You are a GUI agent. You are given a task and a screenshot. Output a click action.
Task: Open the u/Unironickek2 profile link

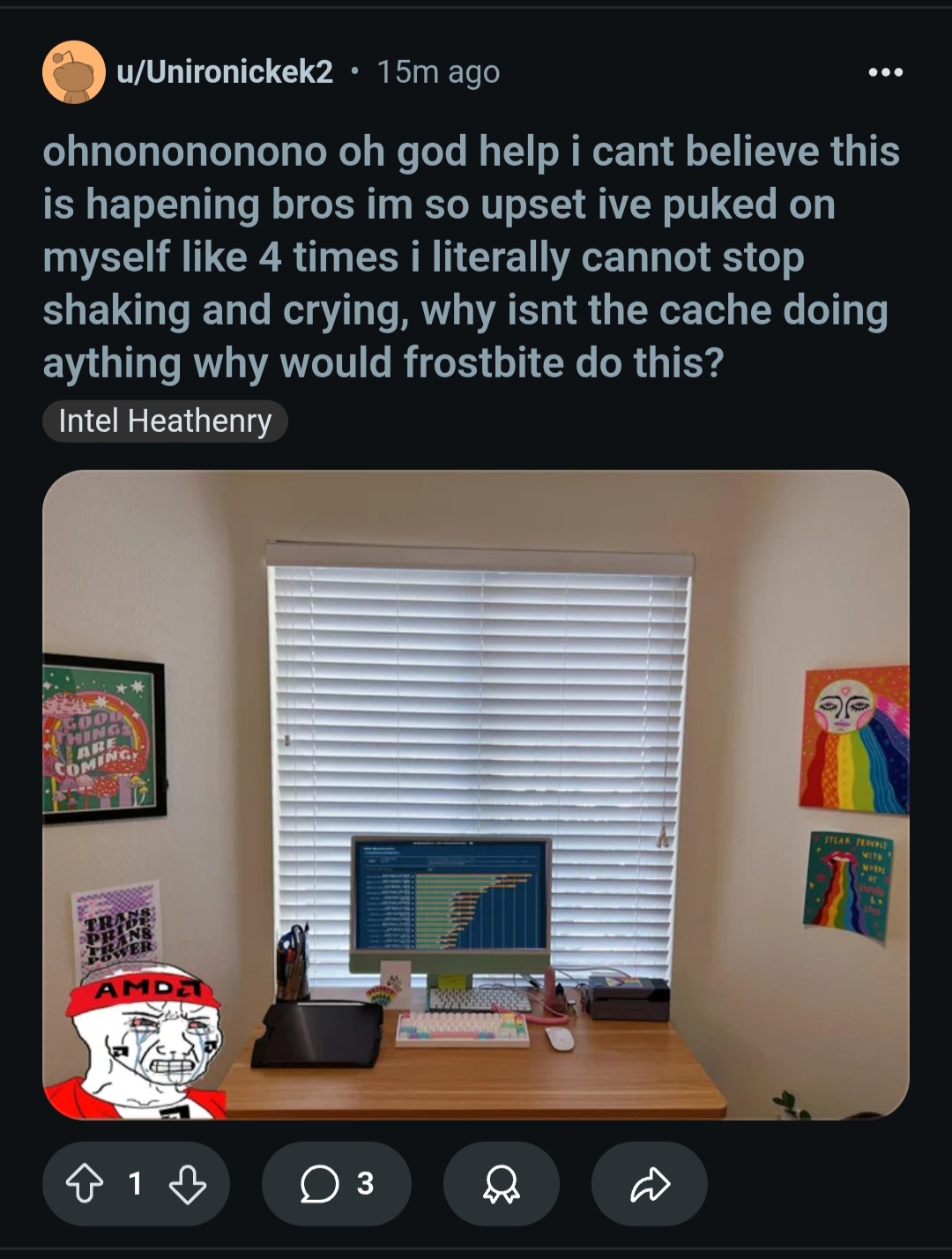[x=225, y=72]
